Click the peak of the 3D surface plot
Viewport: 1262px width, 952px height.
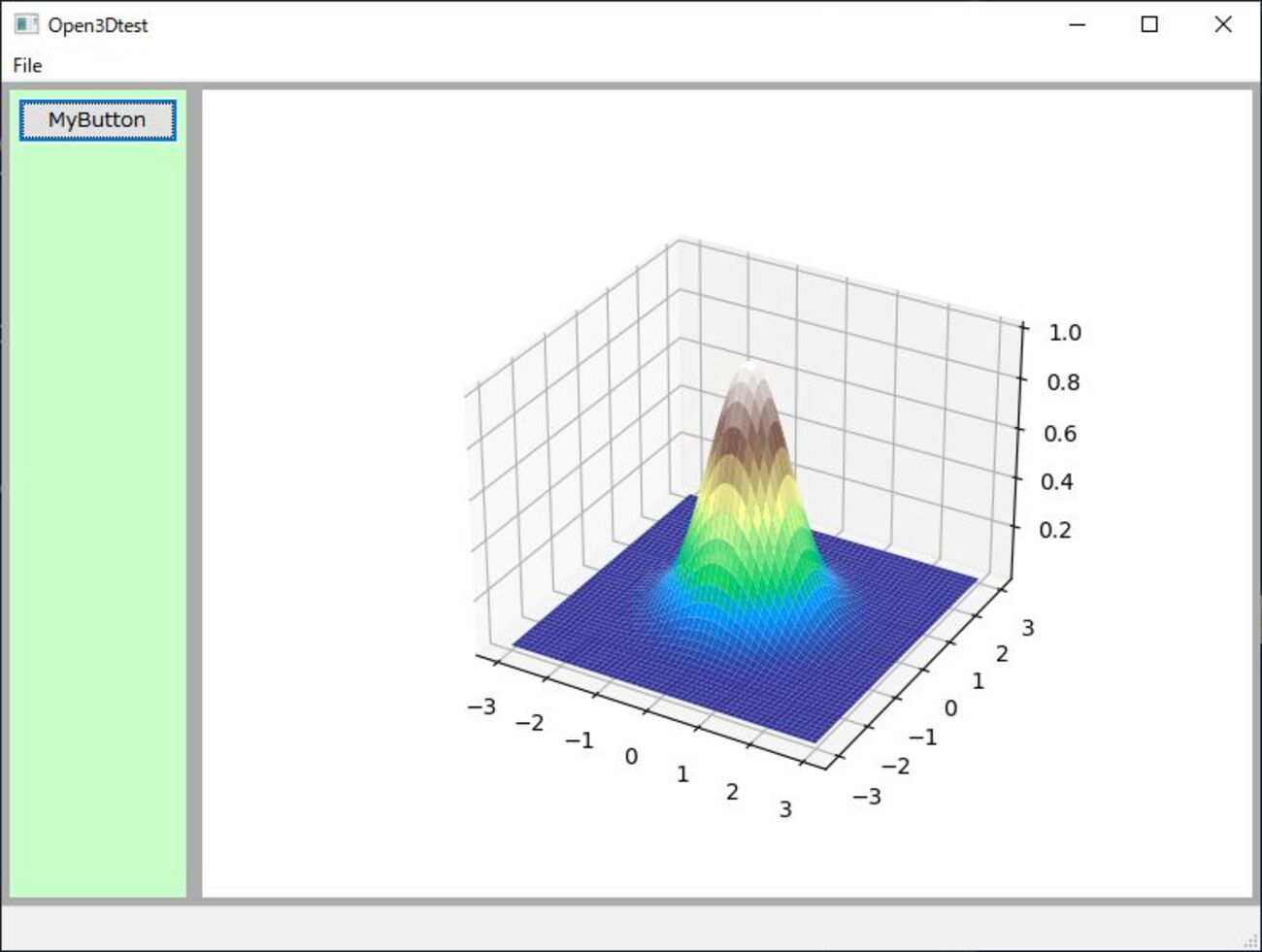point(748,367)
